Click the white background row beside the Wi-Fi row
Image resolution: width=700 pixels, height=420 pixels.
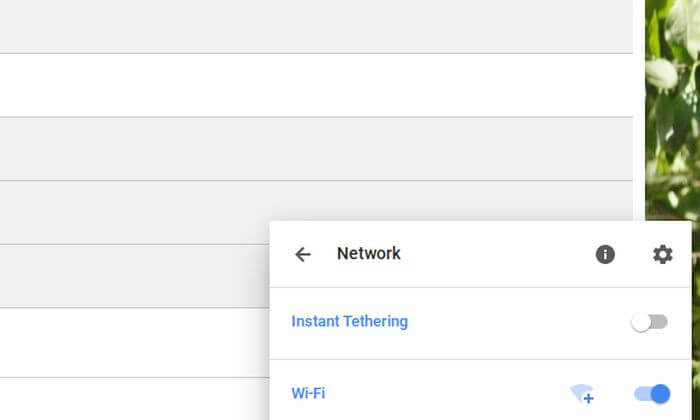click(x=130, y=399)
